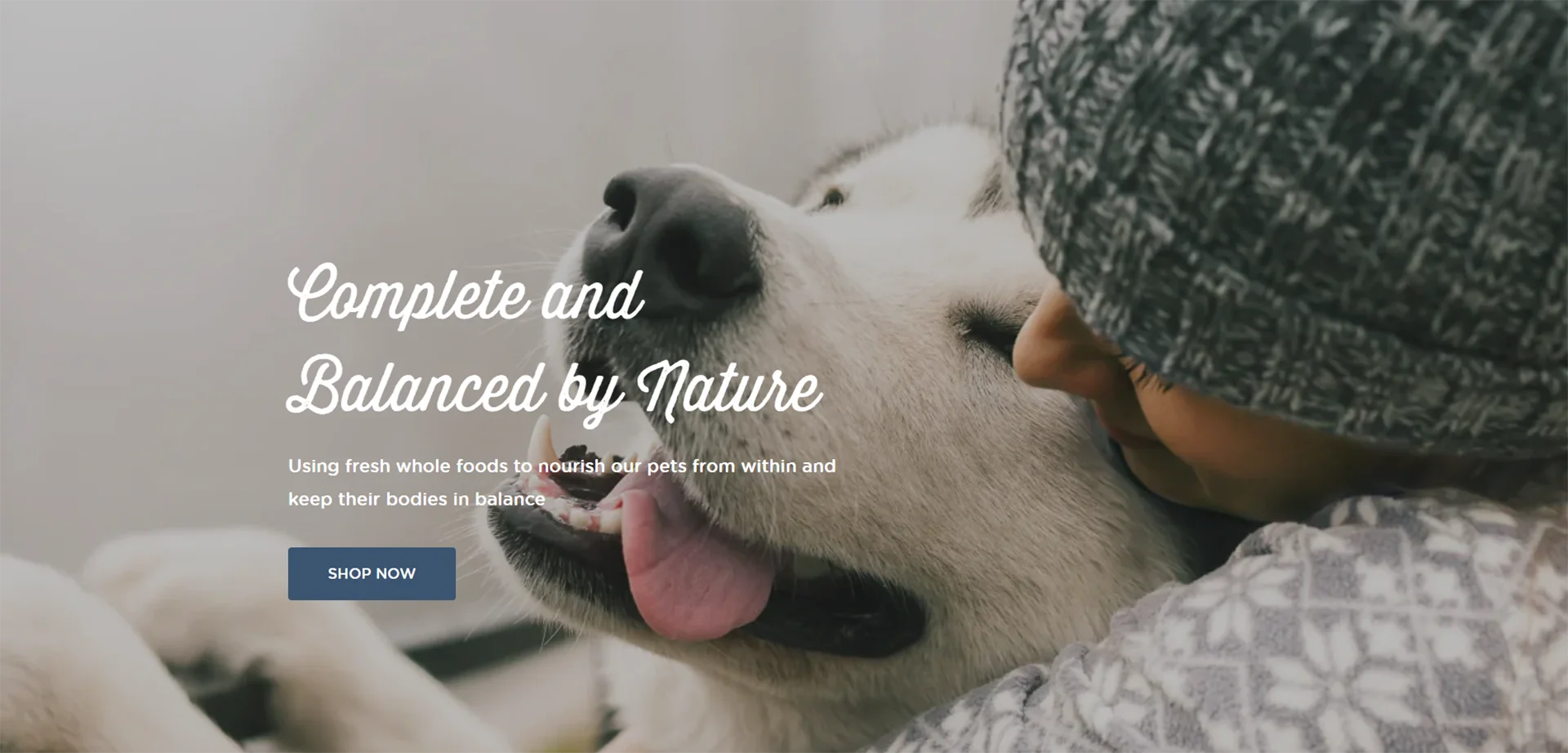
Task: Click the 'keep their bodies in balance' text line
Action: (x=416, y=499)
